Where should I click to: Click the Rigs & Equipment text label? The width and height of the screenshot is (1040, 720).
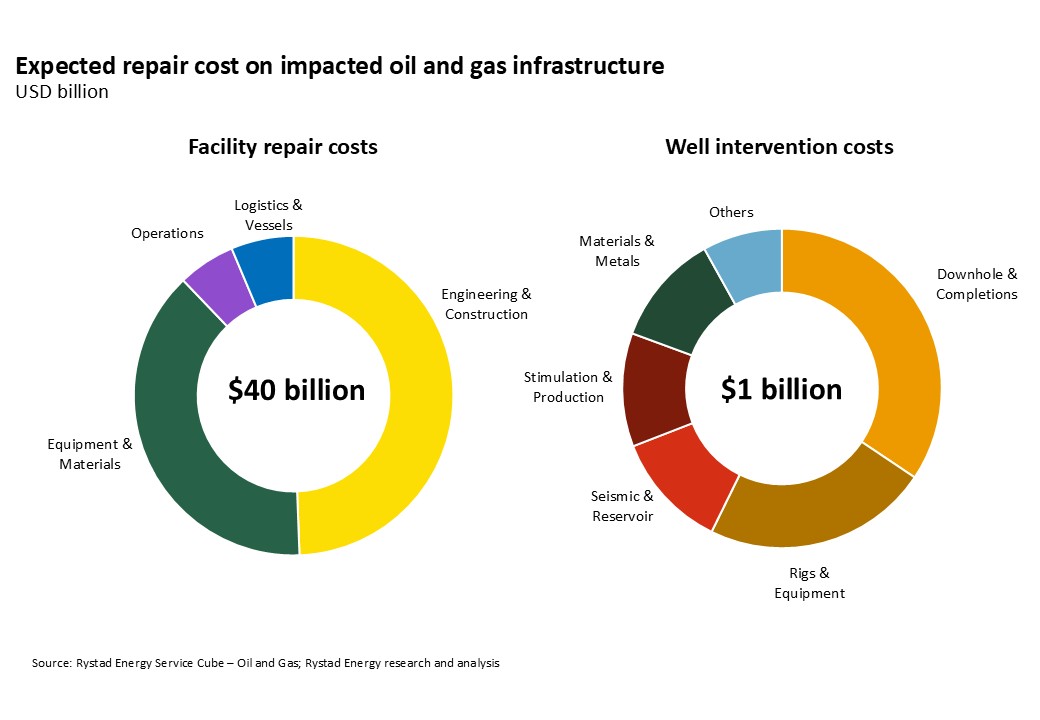809,583
